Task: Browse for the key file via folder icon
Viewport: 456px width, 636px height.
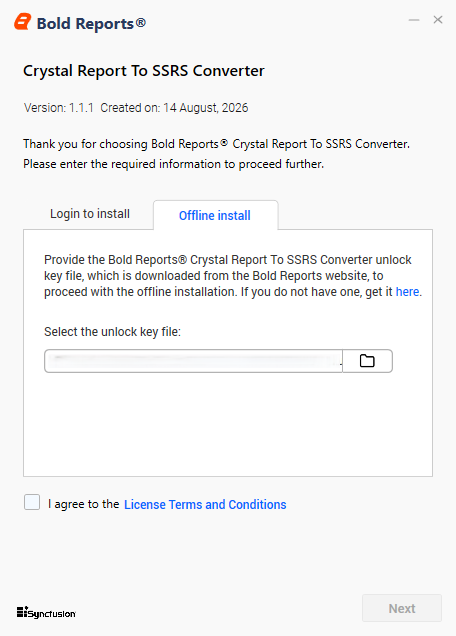Action: coord(367,361)
